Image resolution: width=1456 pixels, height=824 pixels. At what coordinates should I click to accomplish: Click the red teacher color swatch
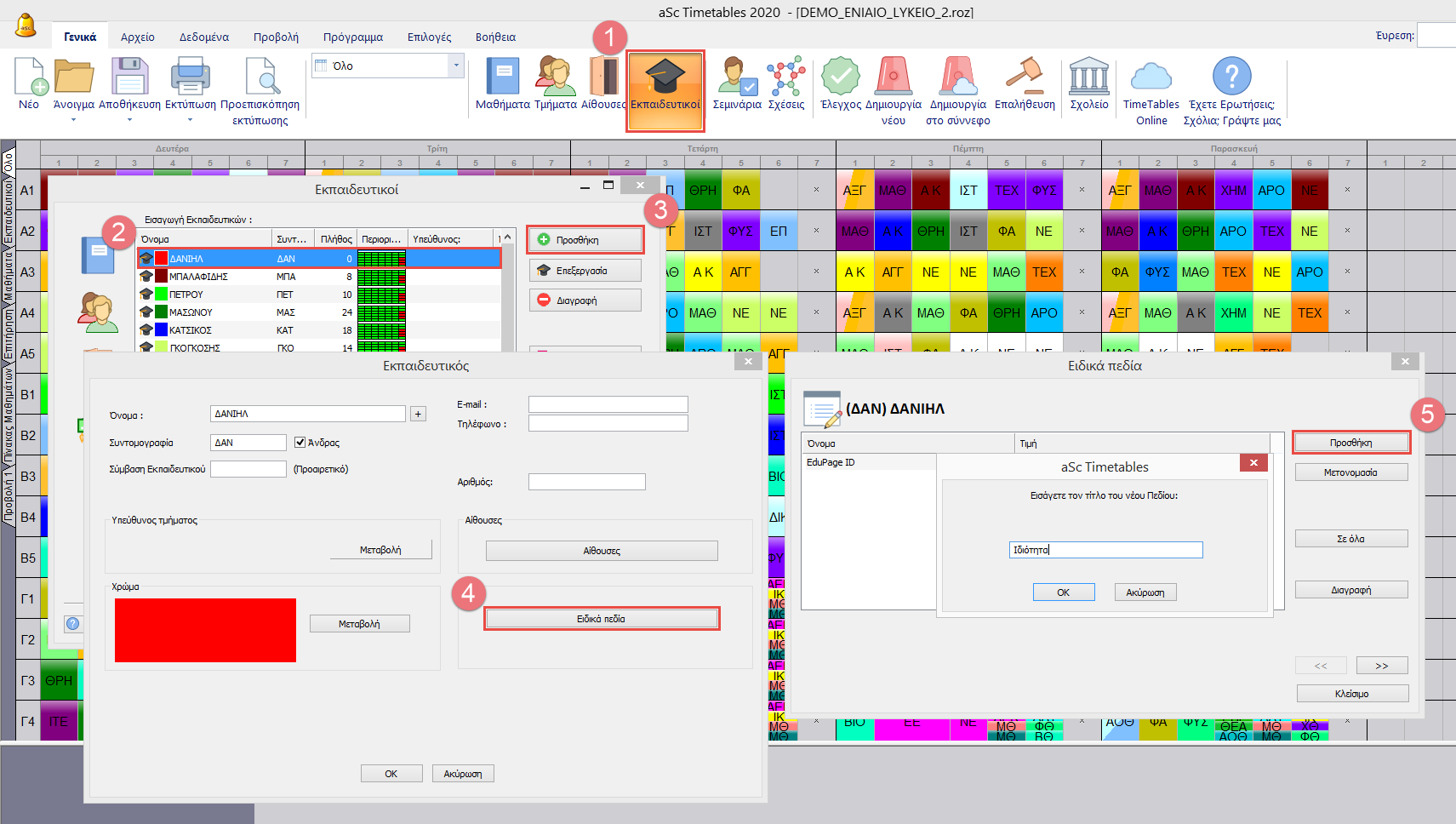pos(205,630)
